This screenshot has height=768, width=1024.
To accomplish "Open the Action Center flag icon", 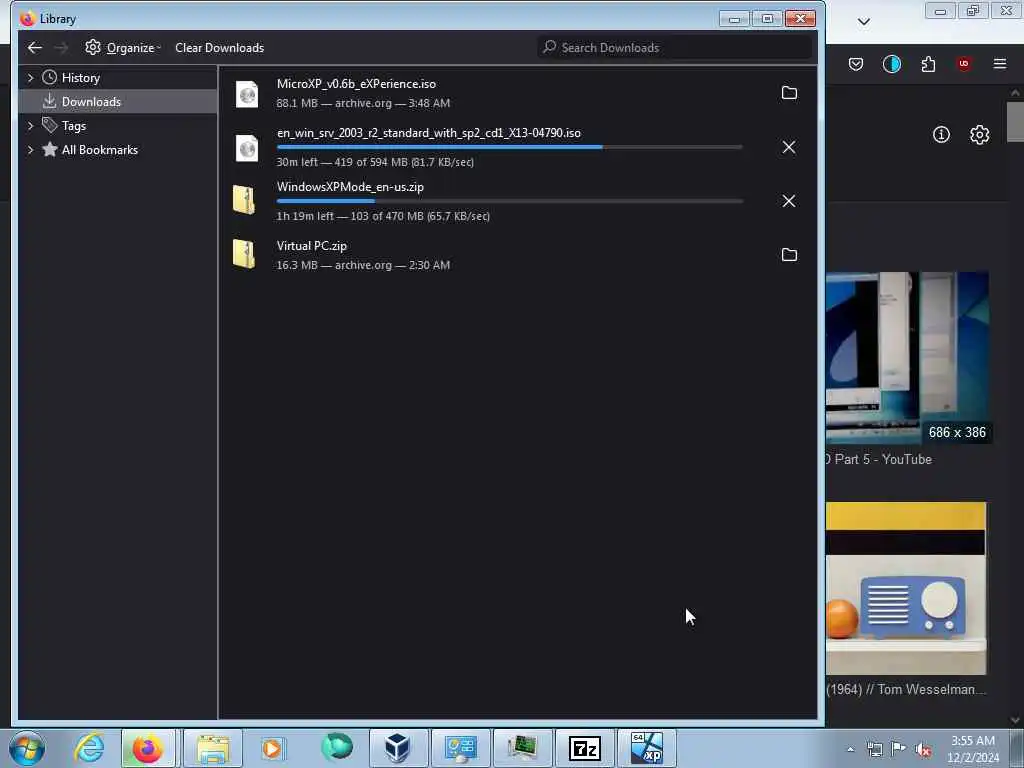I will [899, 749].
